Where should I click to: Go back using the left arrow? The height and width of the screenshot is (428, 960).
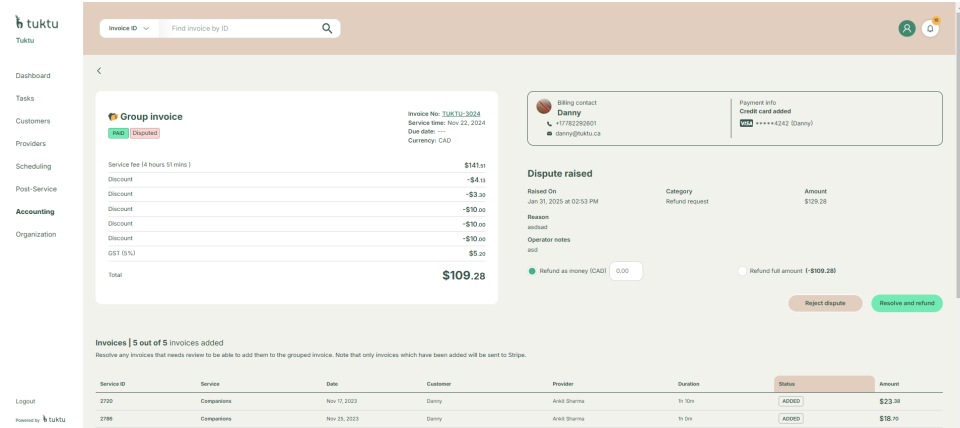[x=99, y=70]
